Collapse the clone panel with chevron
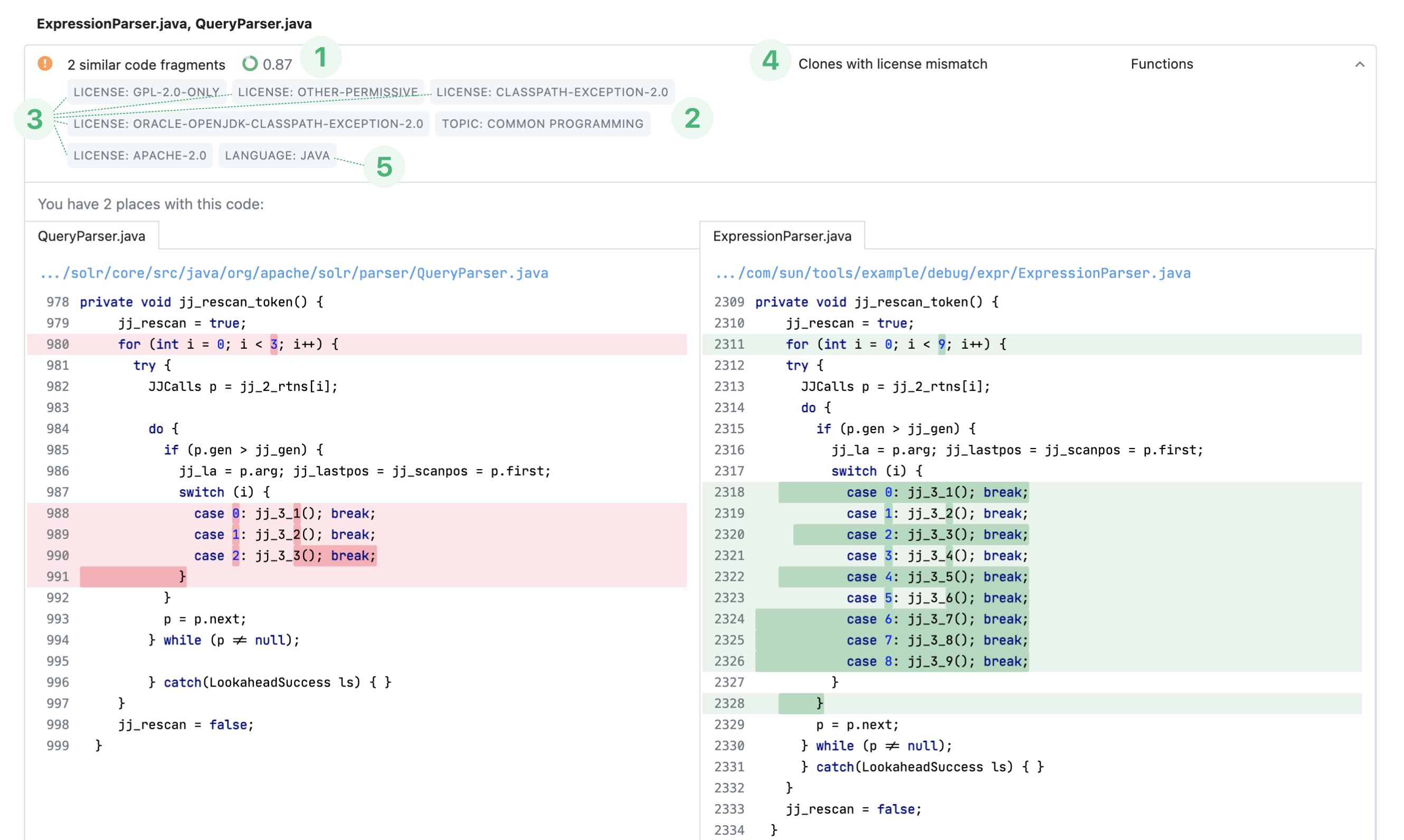 [1359, 64]
